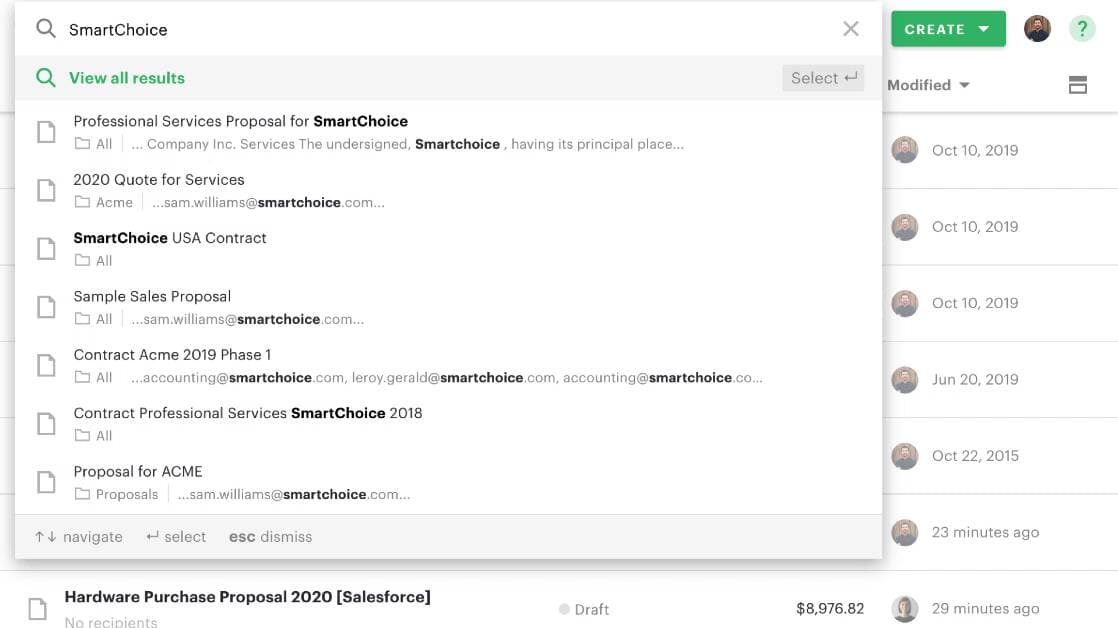
Task: Open user profile avatar next to Create
Action: [x=1037, y=29]
